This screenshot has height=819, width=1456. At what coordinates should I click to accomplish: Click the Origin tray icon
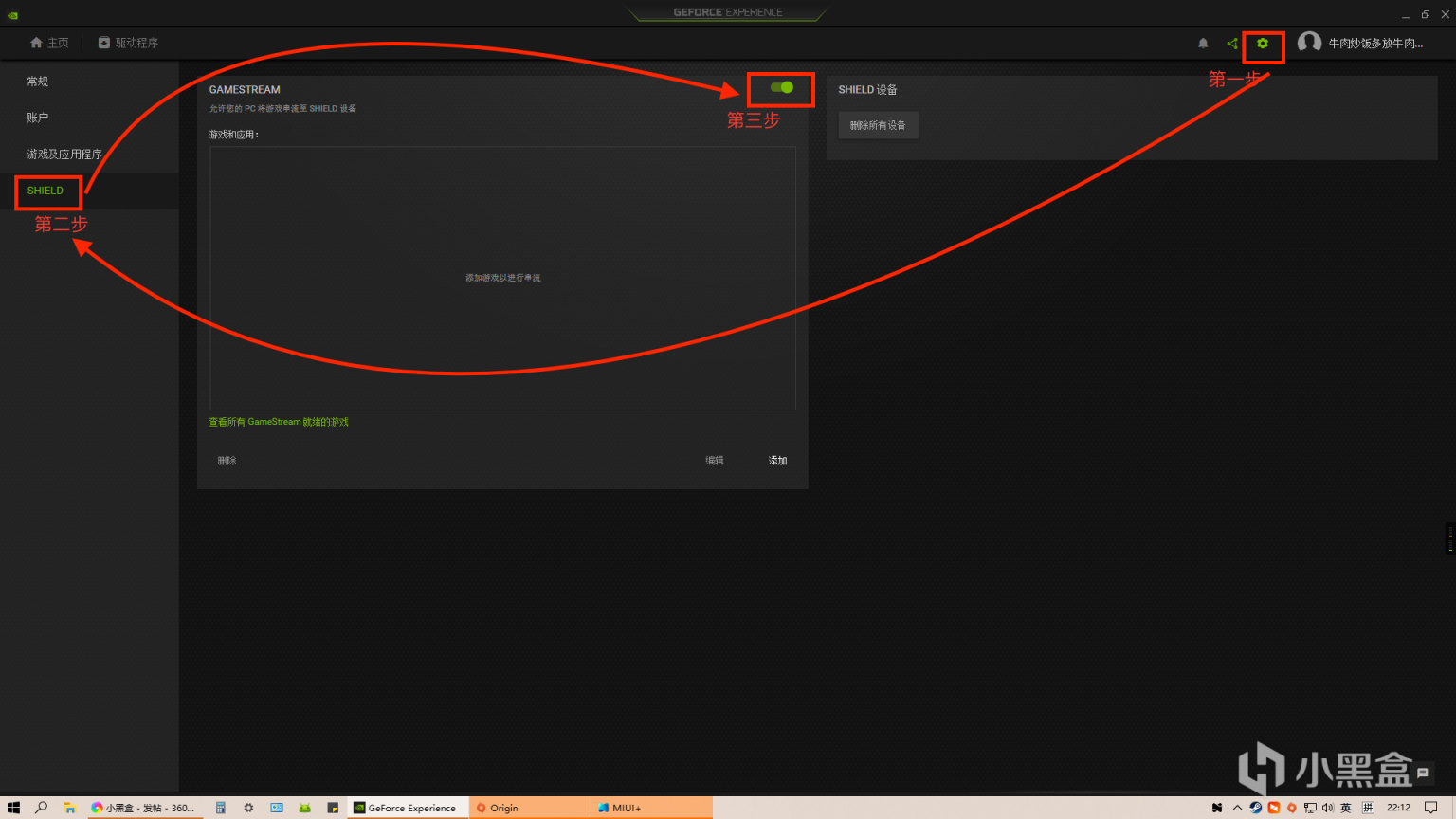(x=1291, y=808)
